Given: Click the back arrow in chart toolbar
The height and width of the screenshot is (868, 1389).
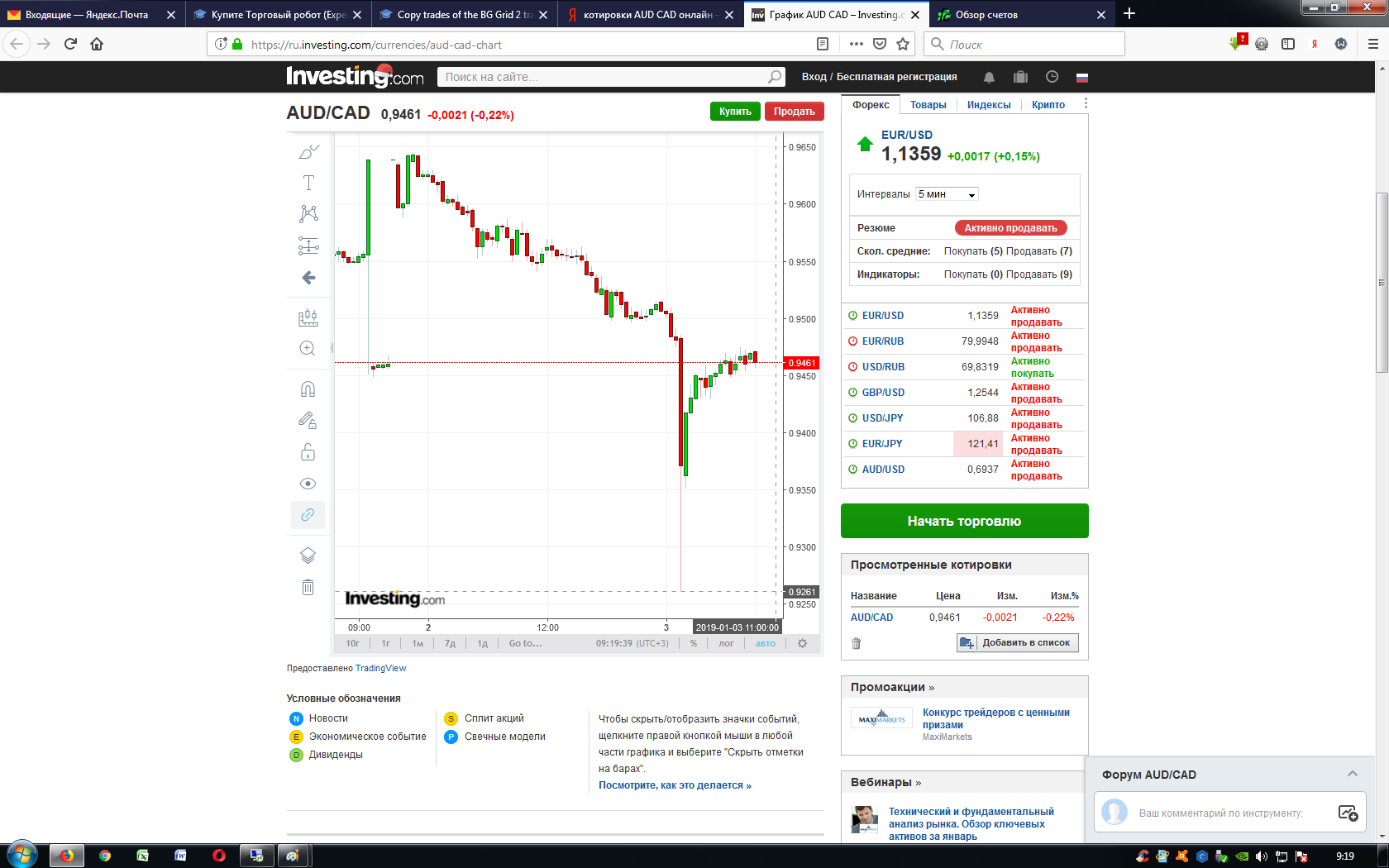Looking at the screenshot, I should pyautogui.click(x=308, y=278).
